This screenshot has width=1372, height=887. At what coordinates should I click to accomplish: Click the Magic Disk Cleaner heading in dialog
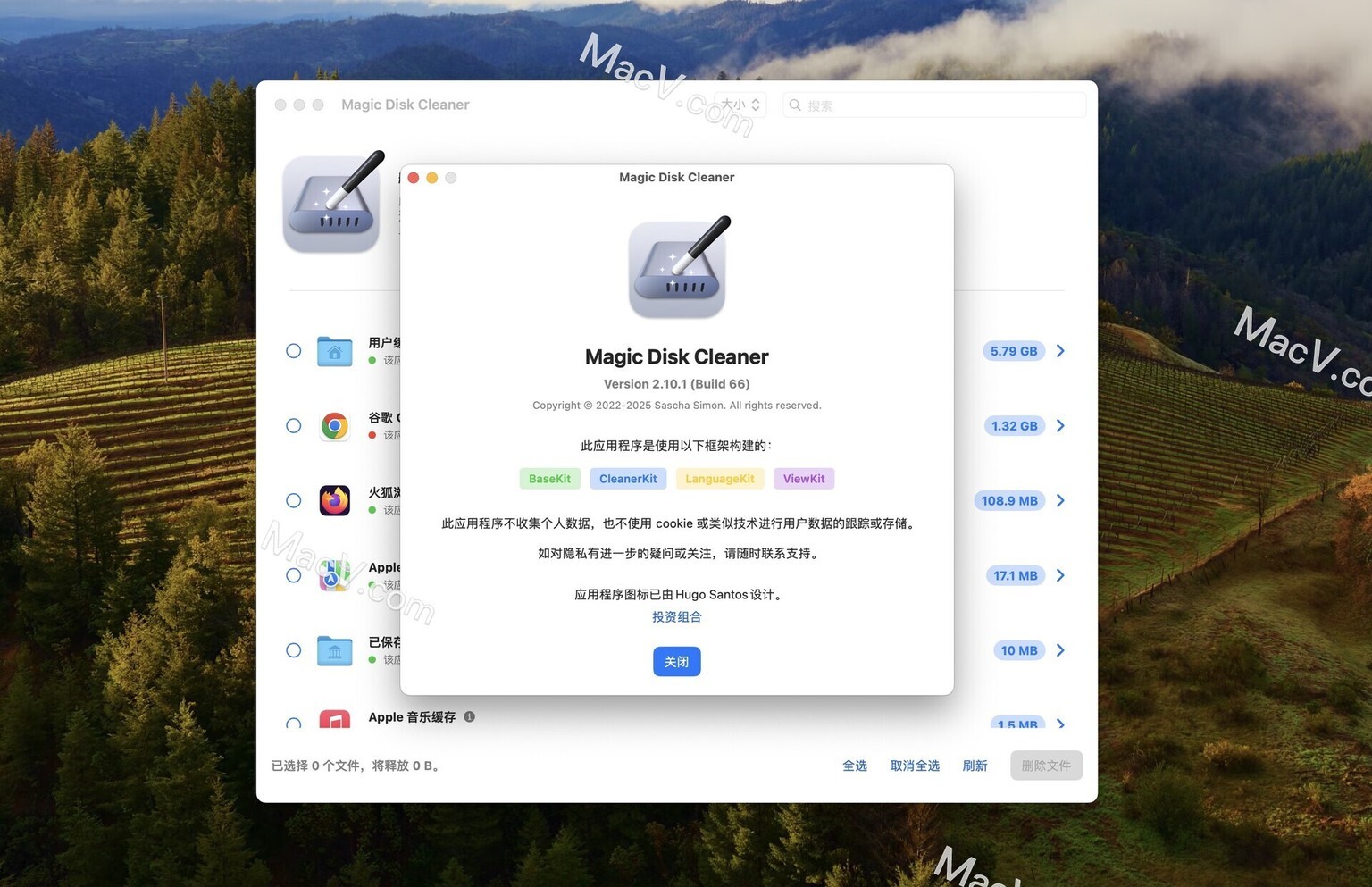coord(677,356)
